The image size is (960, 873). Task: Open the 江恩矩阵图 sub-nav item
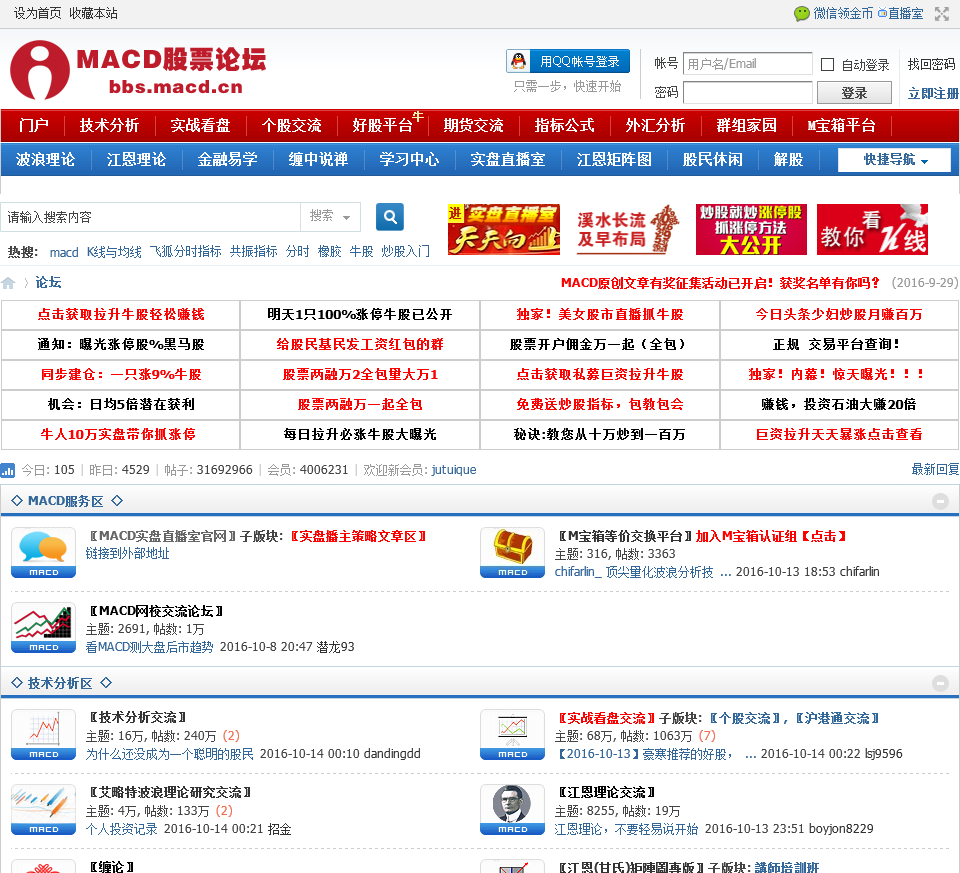(614, 160)
